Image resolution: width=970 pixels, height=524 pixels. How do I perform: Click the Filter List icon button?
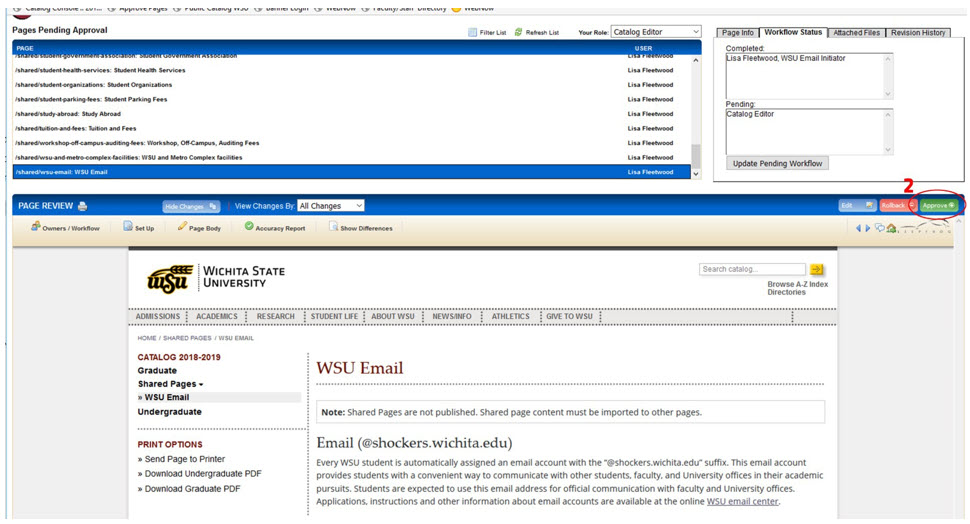coord(487,32)
